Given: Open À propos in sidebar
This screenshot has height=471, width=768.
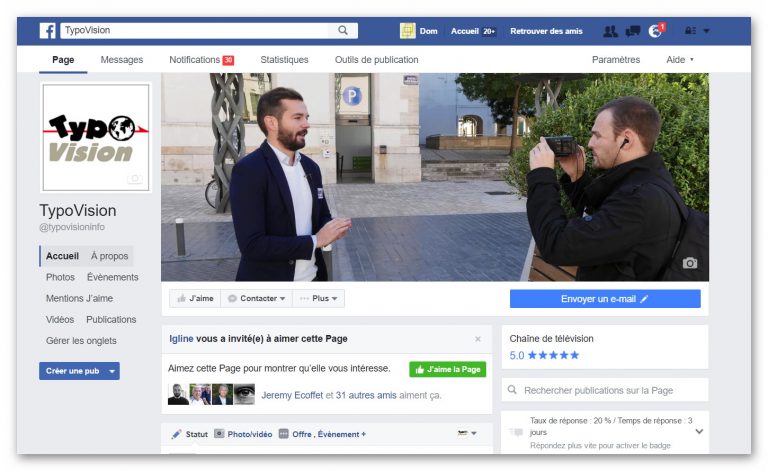Looking at the screenshot, I should 109,256.
